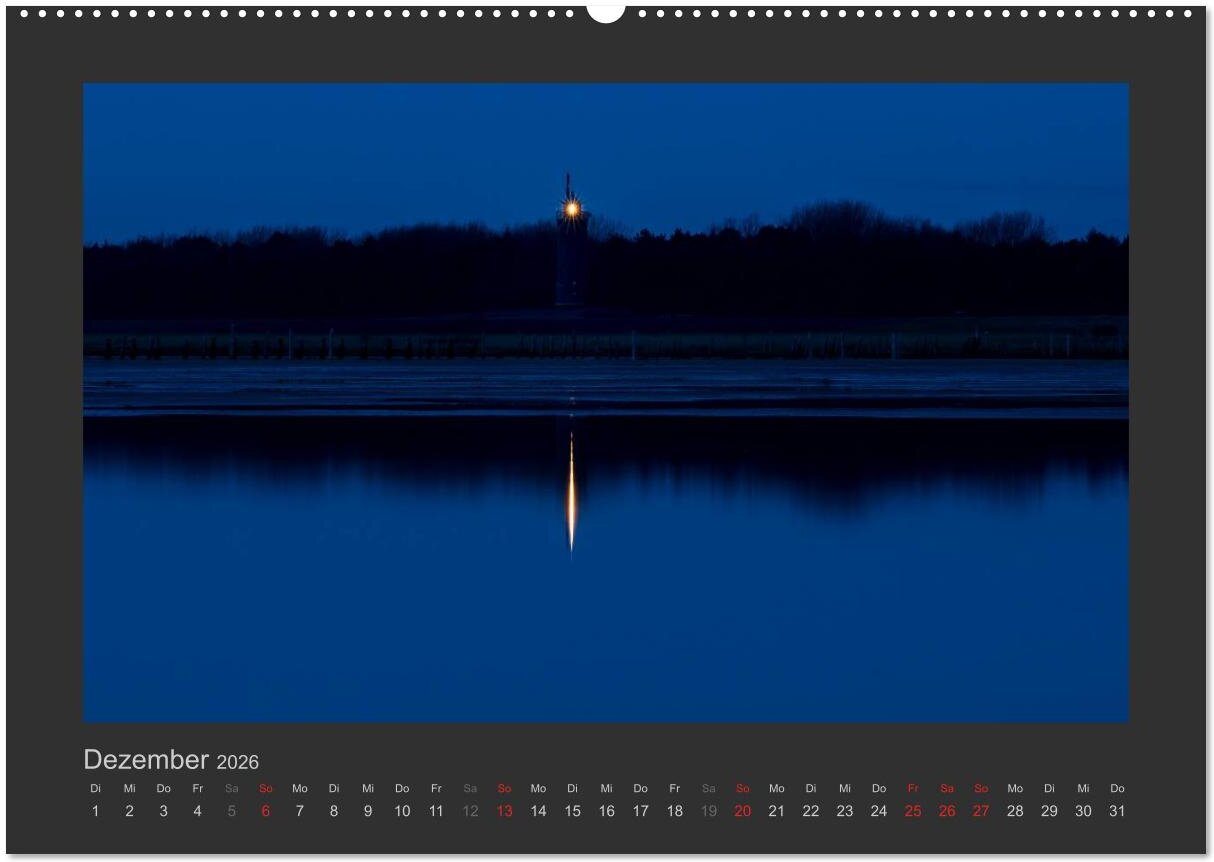Click the red Sunday date 27
The width and height of the screenshot is (1214, 862).
981,811
